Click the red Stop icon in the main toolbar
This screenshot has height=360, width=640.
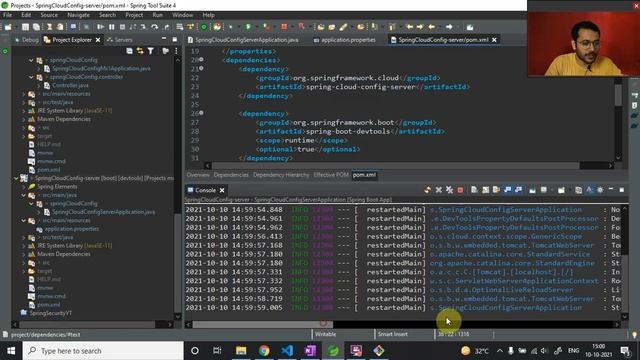coord(284,27)
